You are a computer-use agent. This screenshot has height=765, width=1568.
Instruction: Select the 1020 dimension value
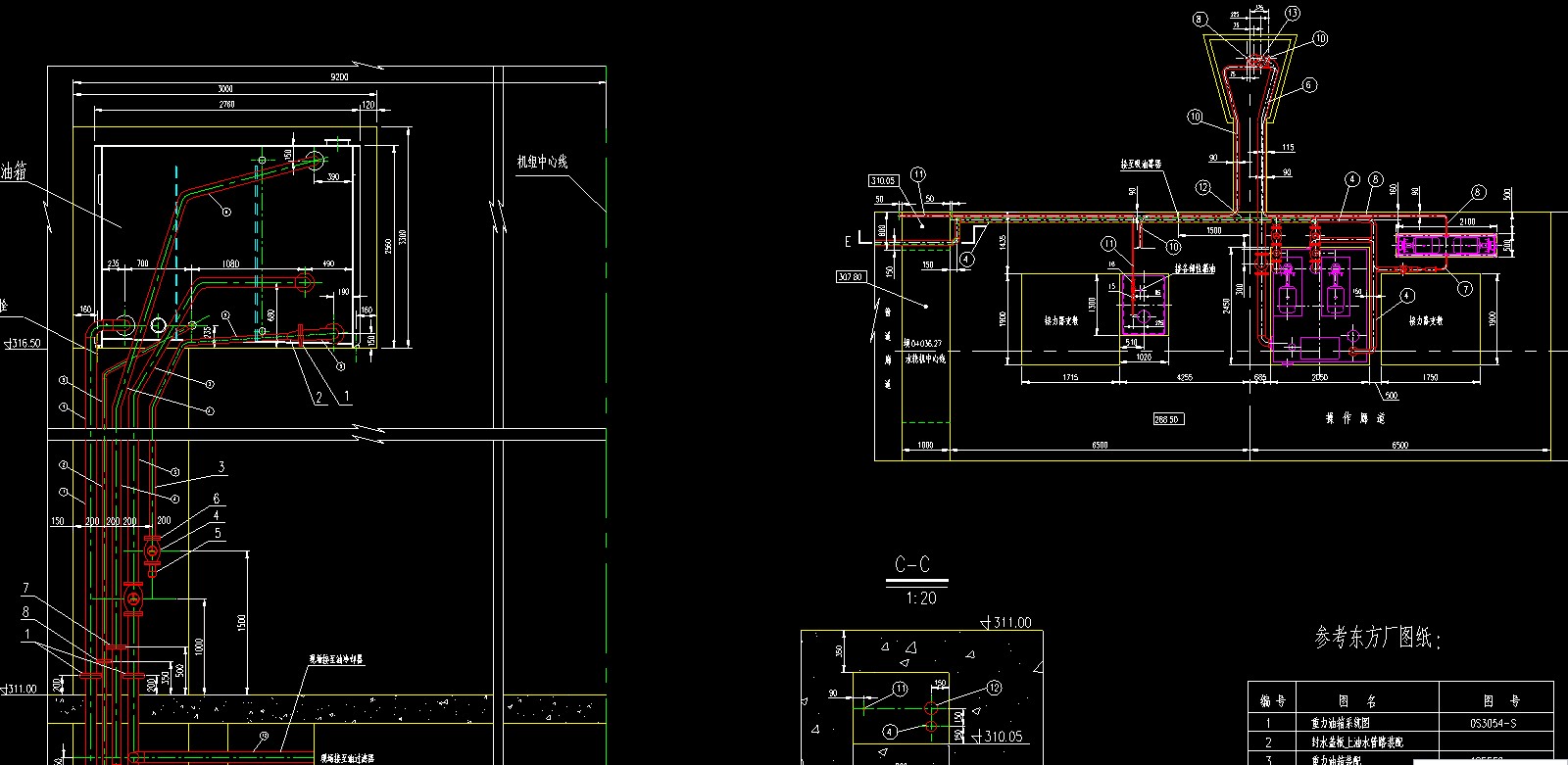tap(1144, 358)
